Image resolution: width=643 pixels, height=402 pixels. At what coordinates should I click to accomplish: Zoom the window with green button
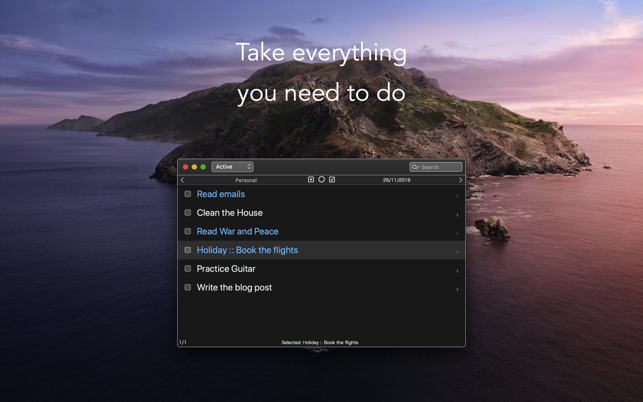pos(203,167)
